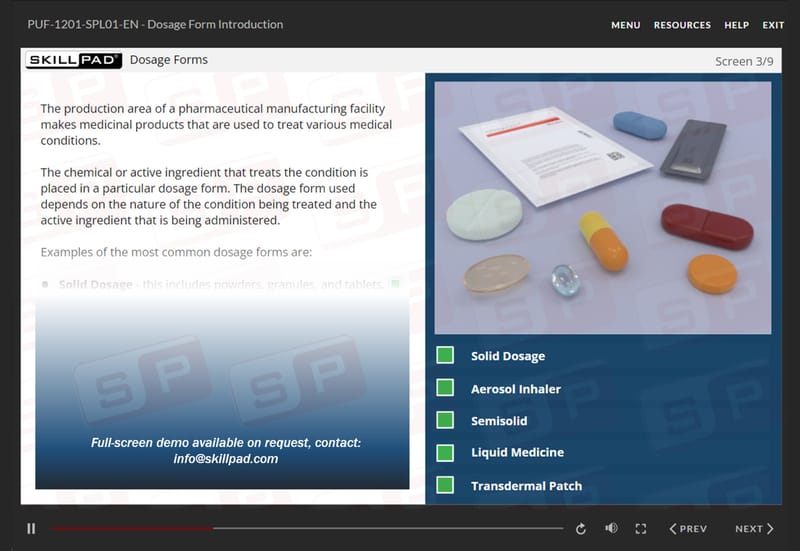Viewport: 800px width, 551px height.
Task: Replay the current screen
Action: point(581,529)
